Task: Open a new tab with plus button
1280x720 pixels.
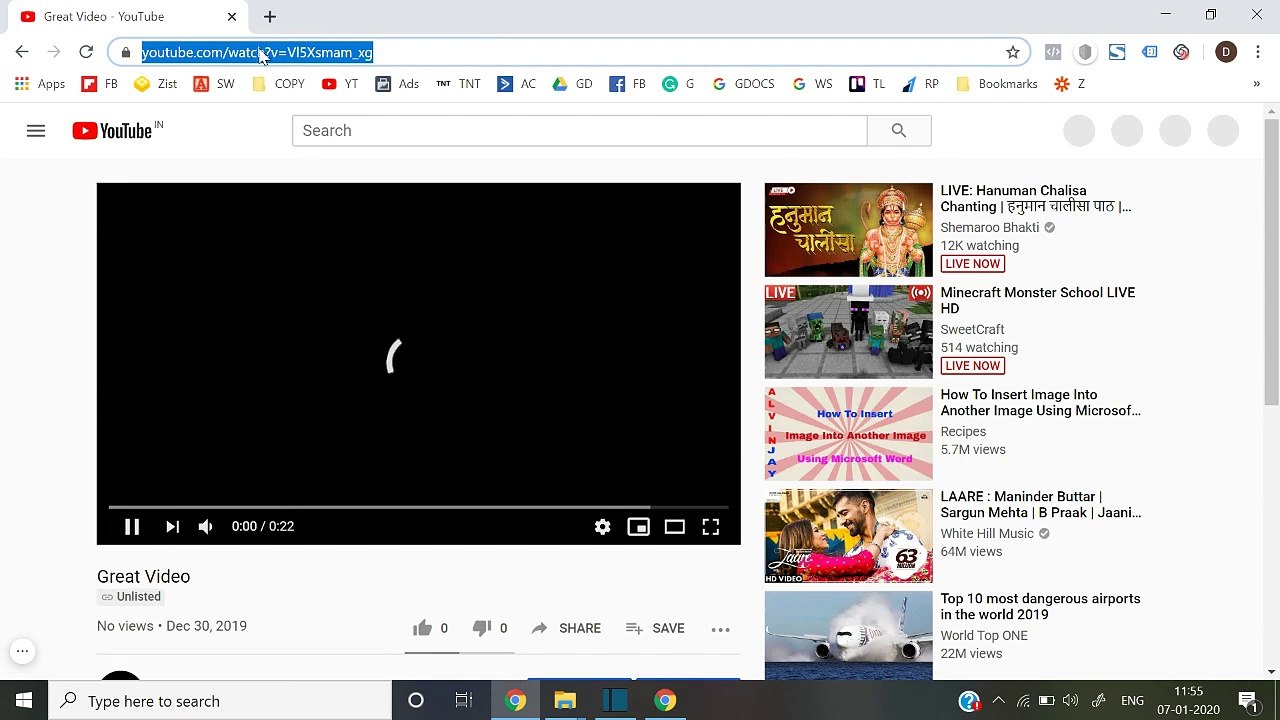Action: pos(270,16)
